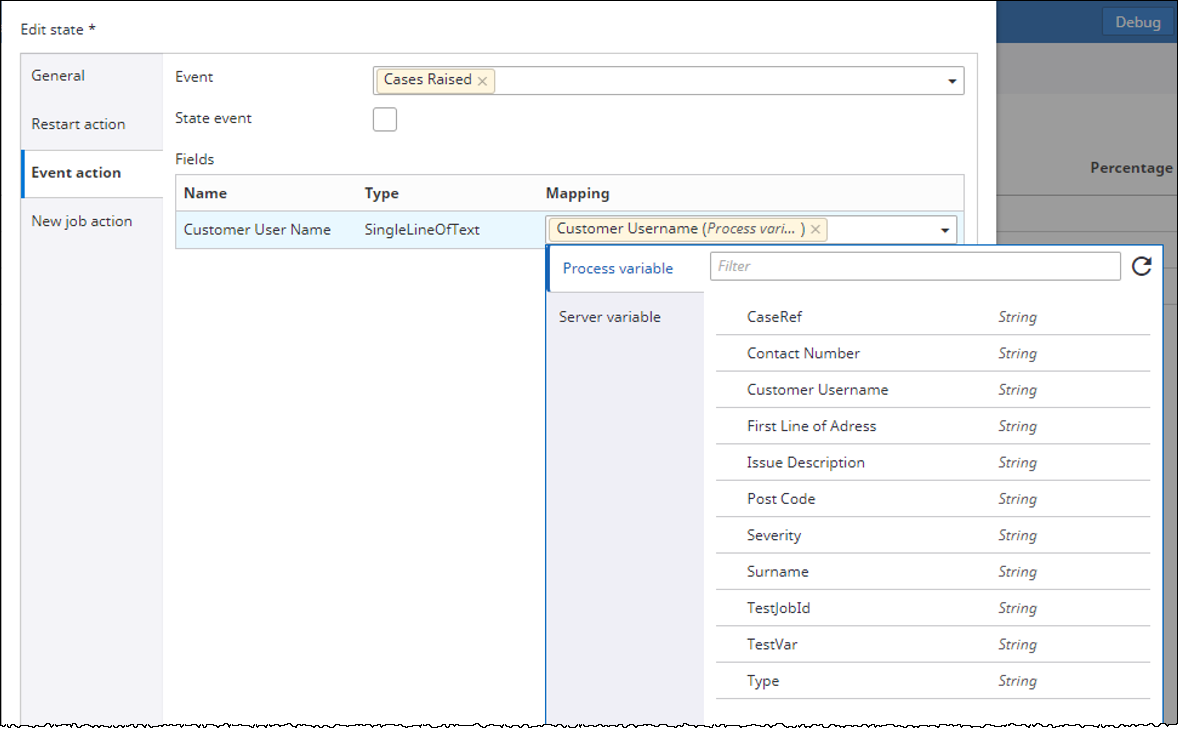Toggle the State event checkbox
Screen dimensions: 1178x729
point(385,119)
